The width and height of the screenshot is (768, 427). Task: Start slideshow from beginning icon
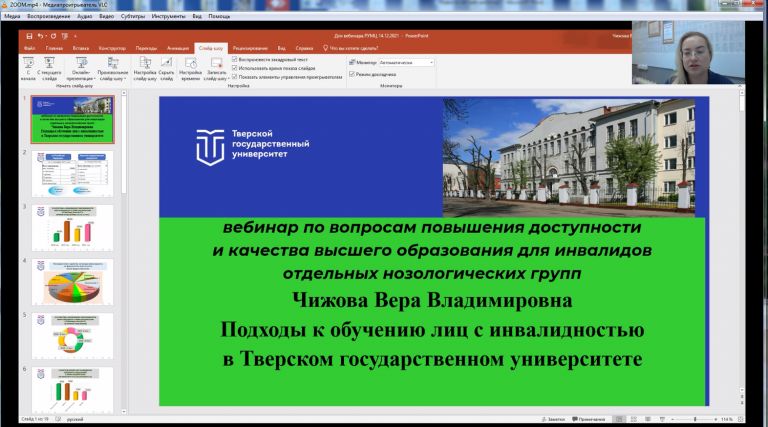(28, 67)
